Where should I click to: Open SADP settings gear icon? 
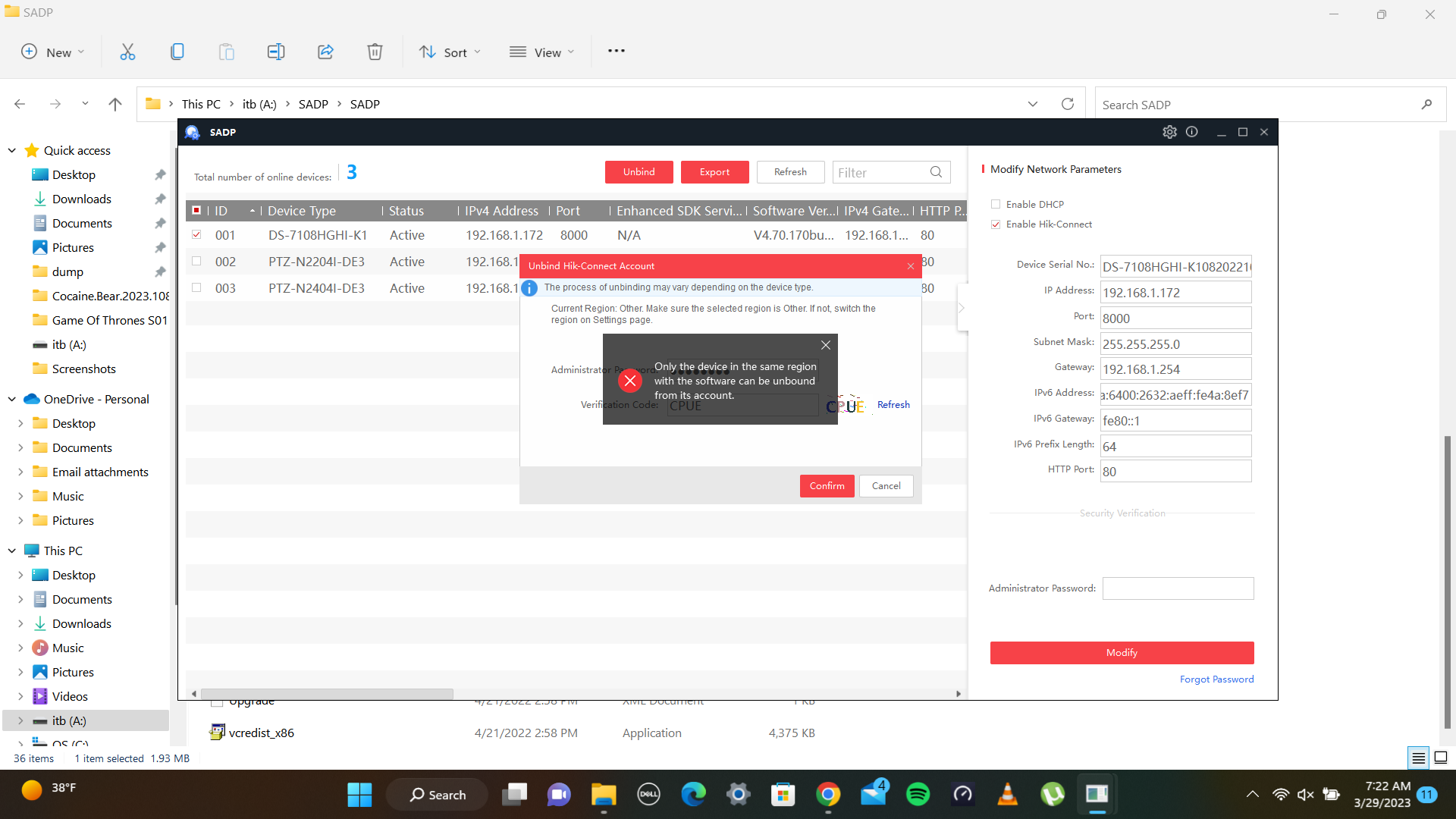[1169, 132]
